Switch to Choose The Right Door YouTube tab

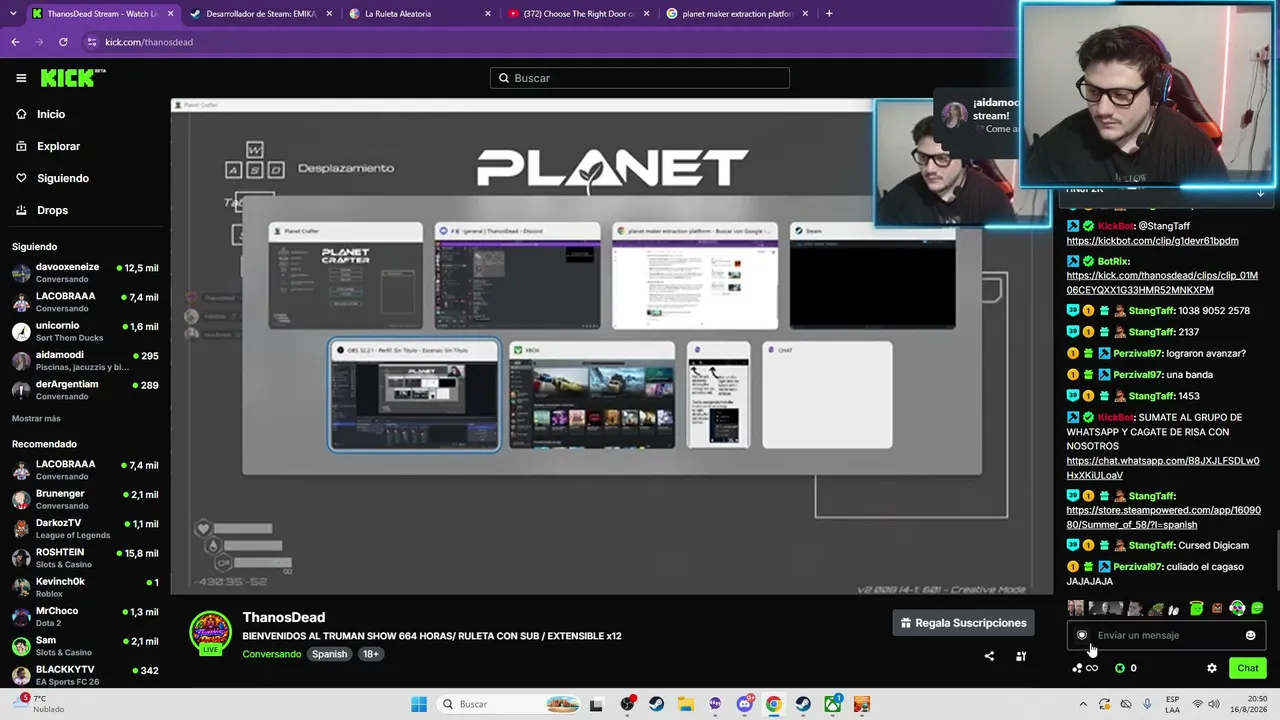[578, 14]
